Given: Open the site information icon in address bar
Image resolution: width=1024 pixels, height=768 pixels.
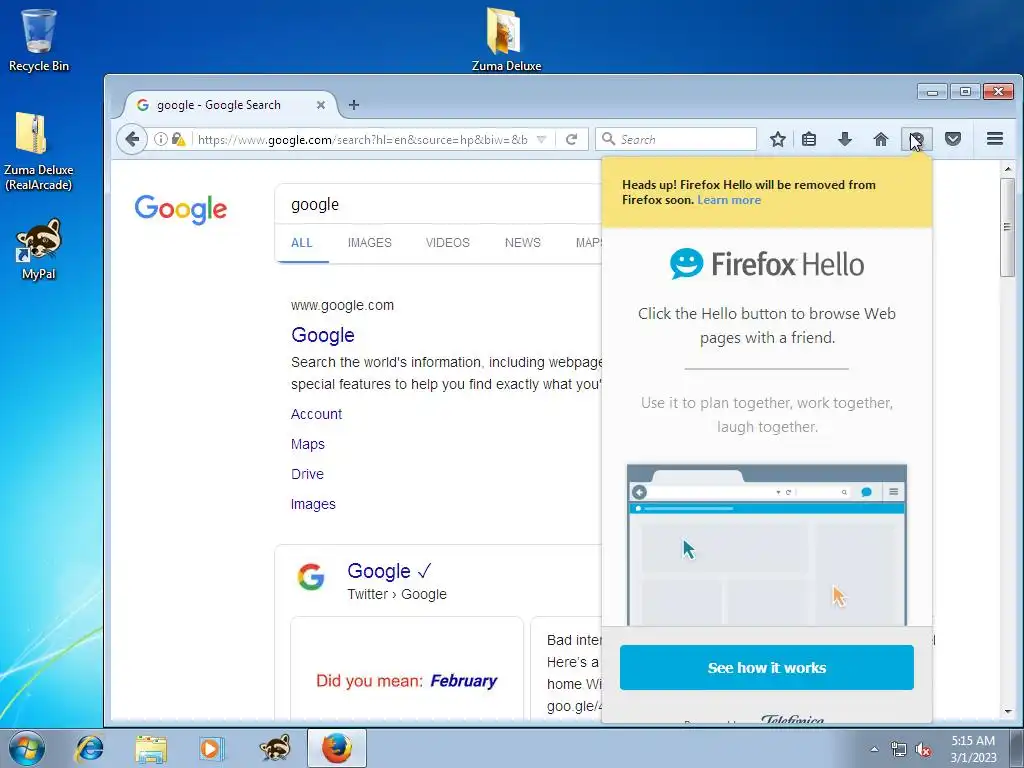Looking at the screenshot, I should pos(160,139).
